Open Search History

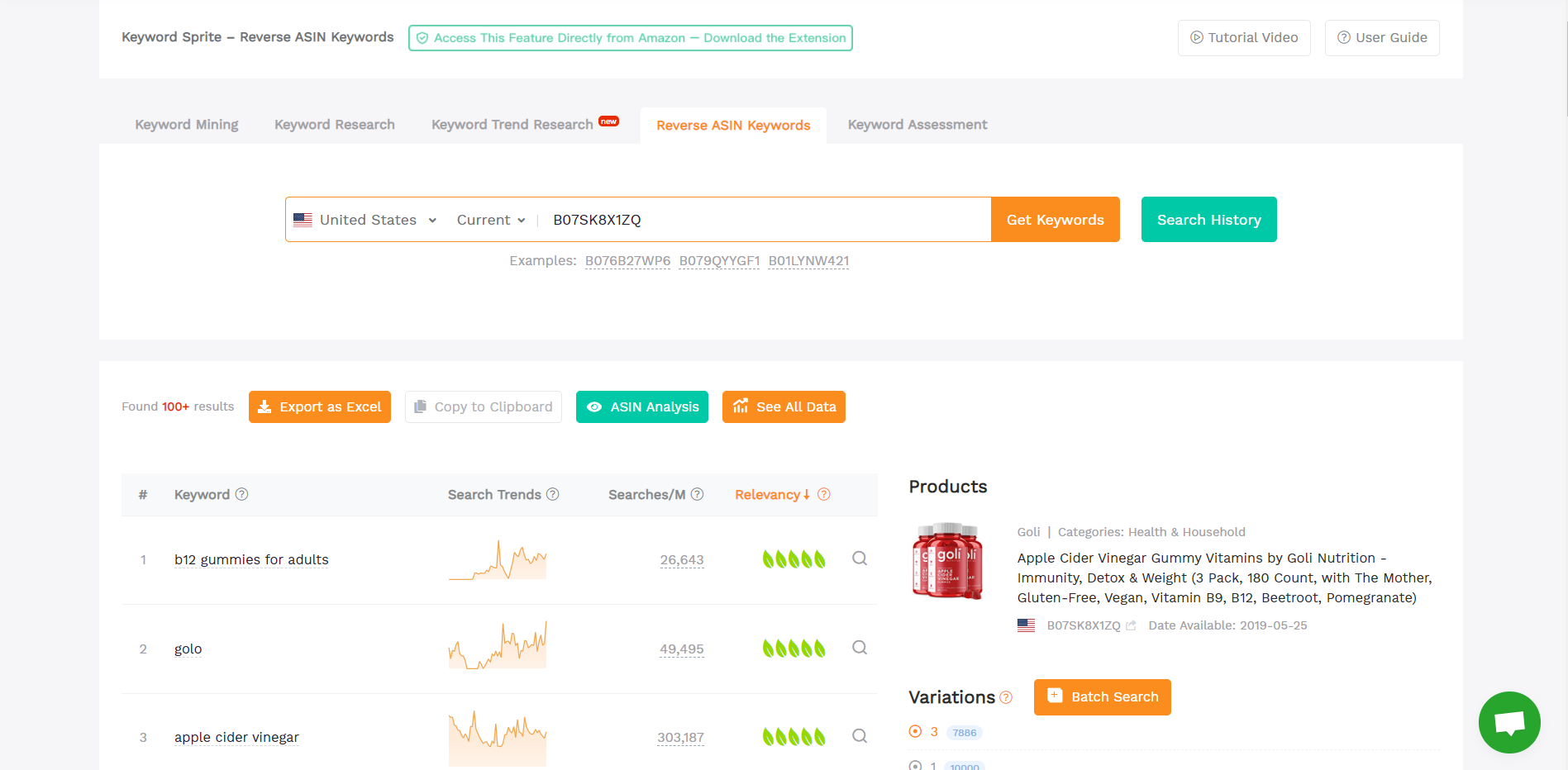(x=1209, y=220)
